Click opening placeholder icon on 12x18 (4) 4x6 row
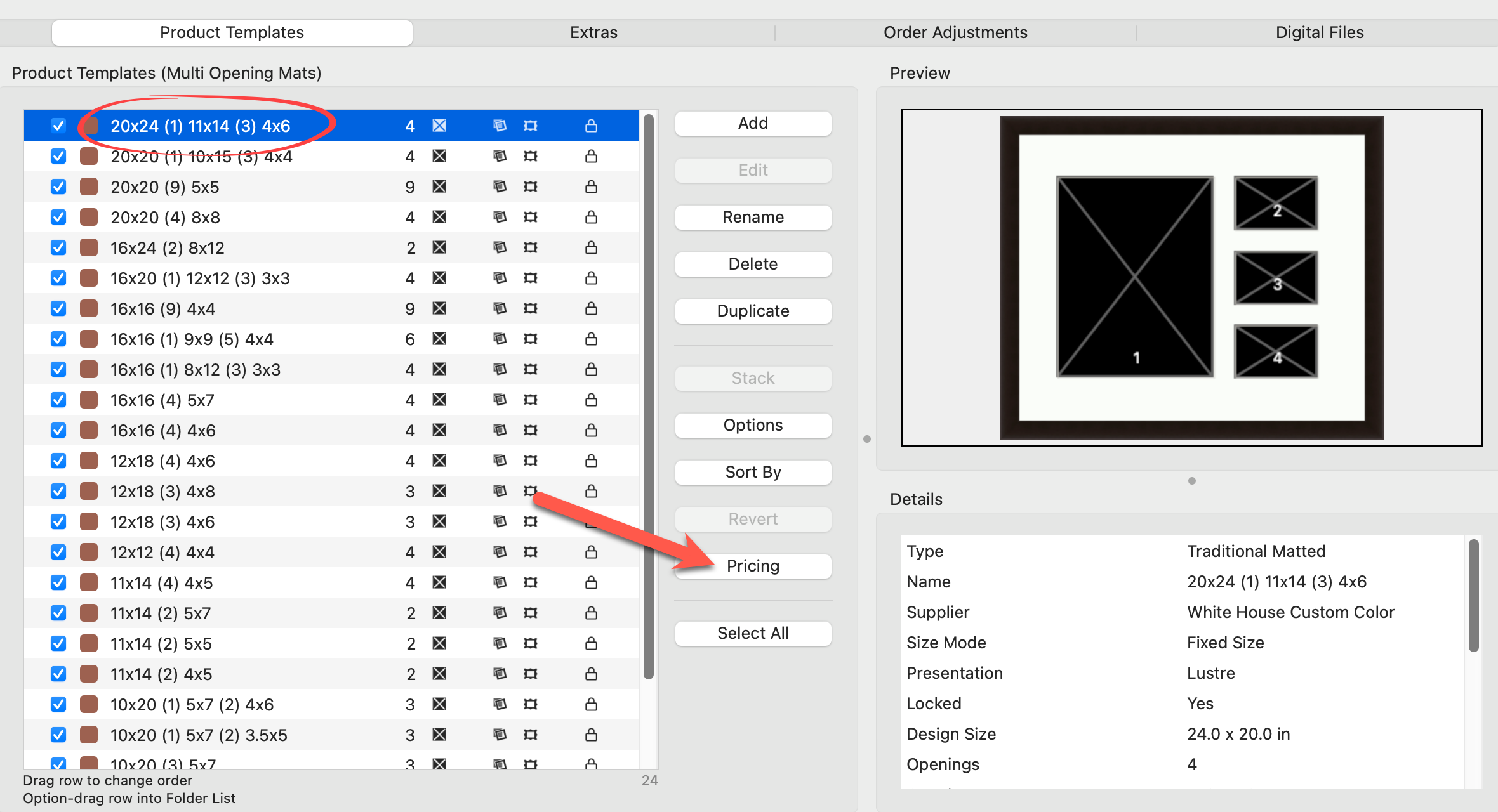Viewport: 1498px width, 812px height. 439,461
